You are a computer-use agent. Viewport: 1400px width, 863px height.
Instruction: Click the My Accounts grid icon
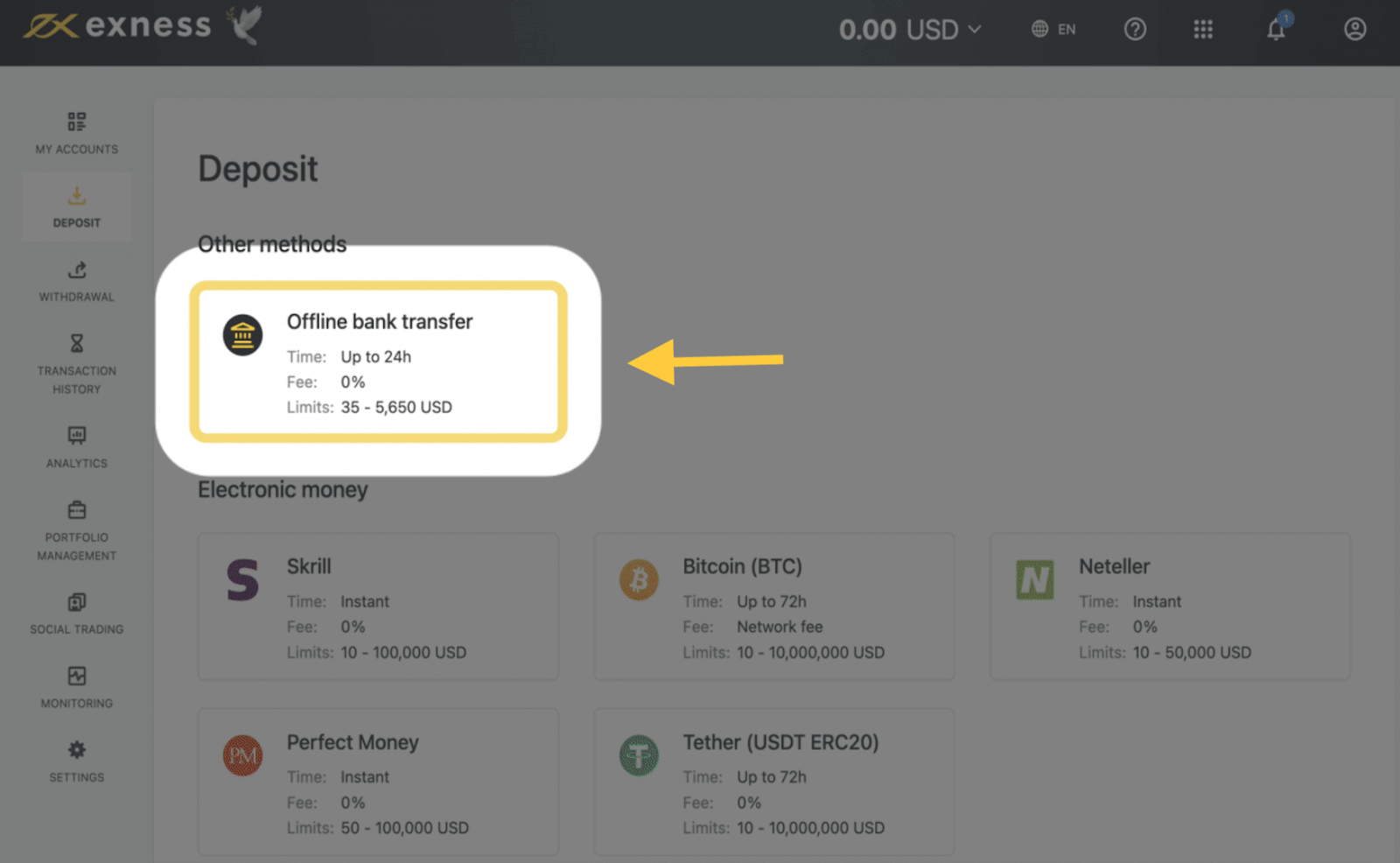77,121
